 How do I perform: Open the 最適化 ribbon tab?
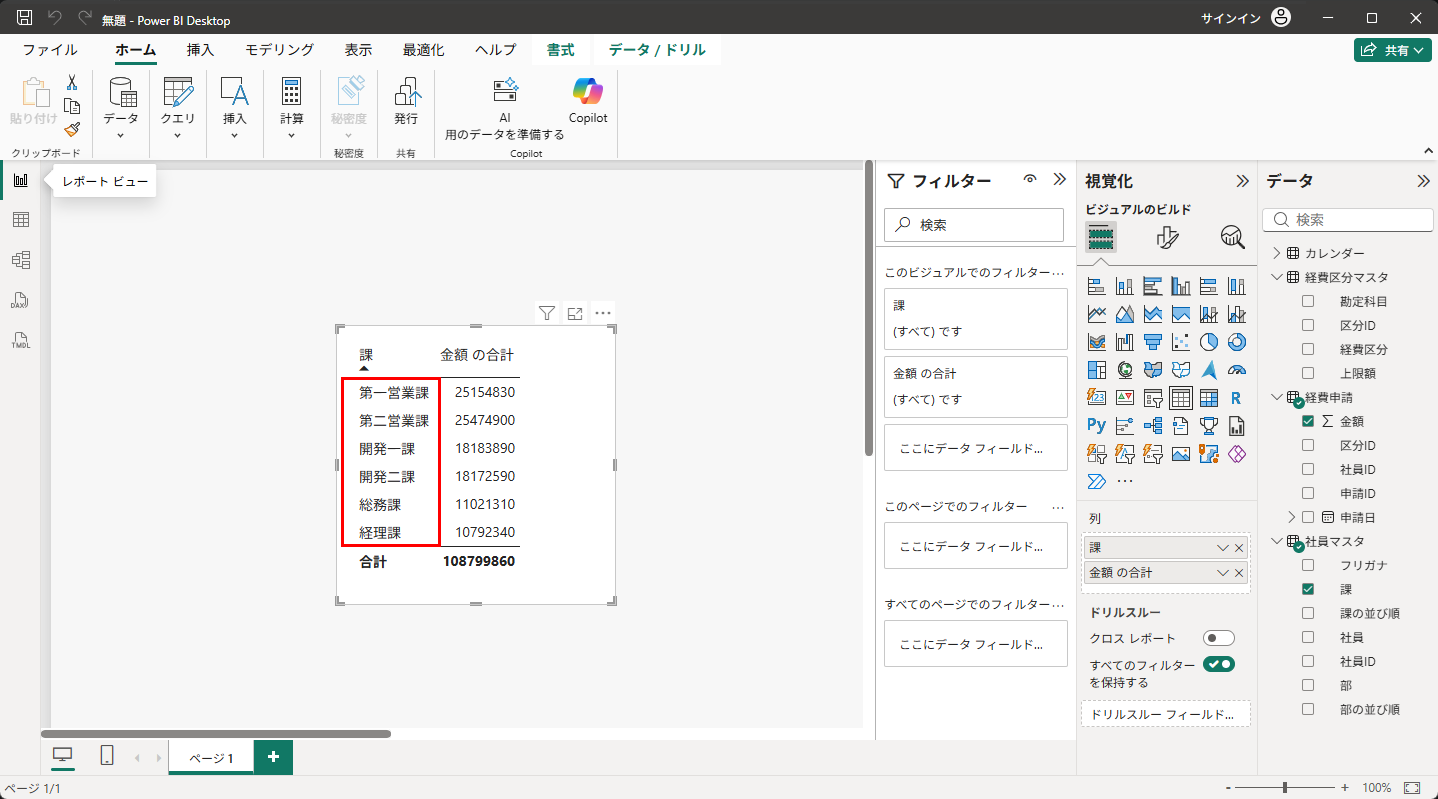tap(424, 50)
